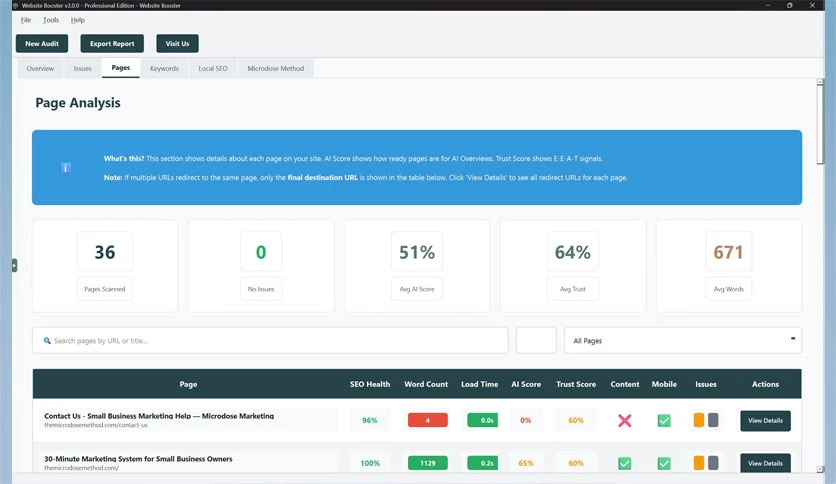This screenshot has height=484, width=836.
Task: Click the 0.2s load time badge
Action: coord(483,463)
